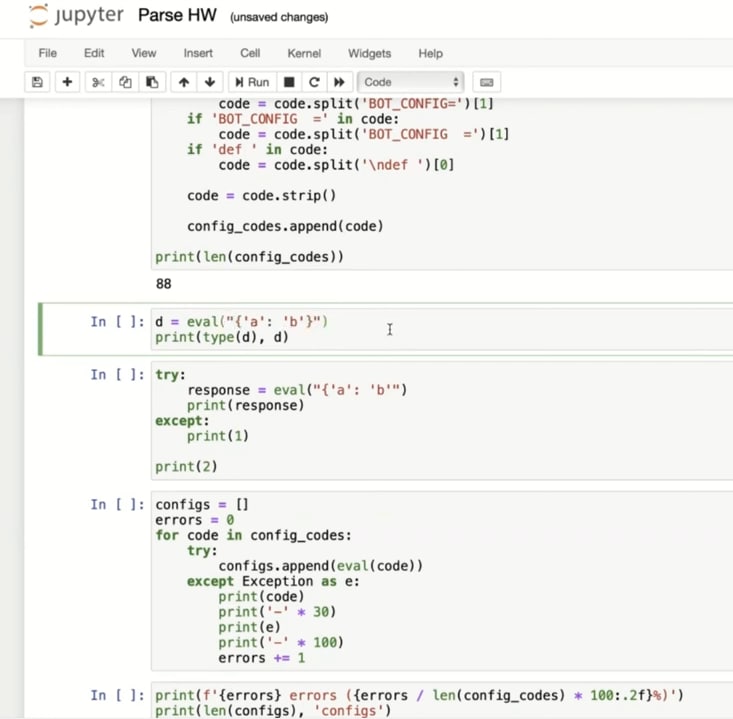Click the print(1) line
The height and width of the screenshot is (719, 733).
(x=218, y=436)
